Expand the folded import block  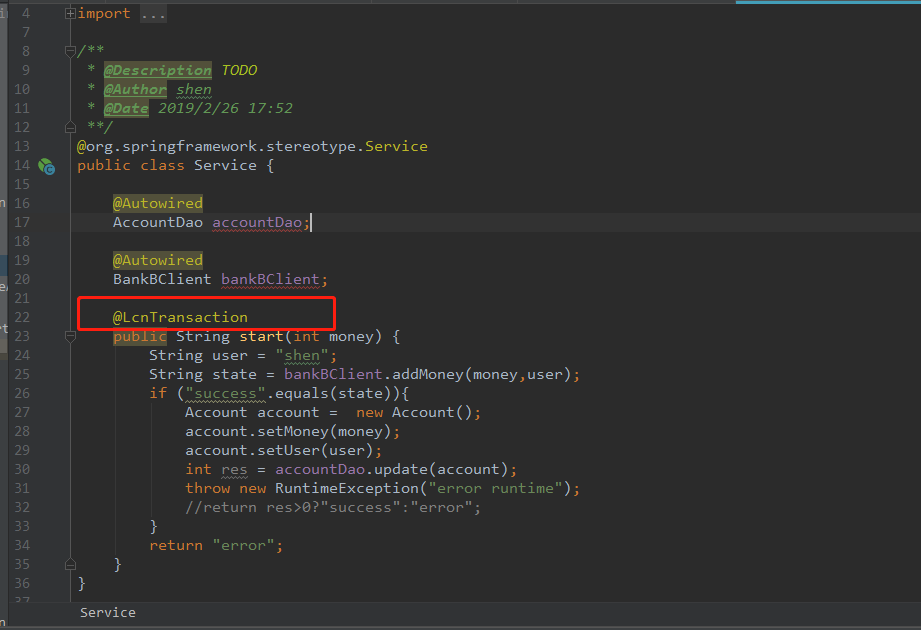point(70,13)
